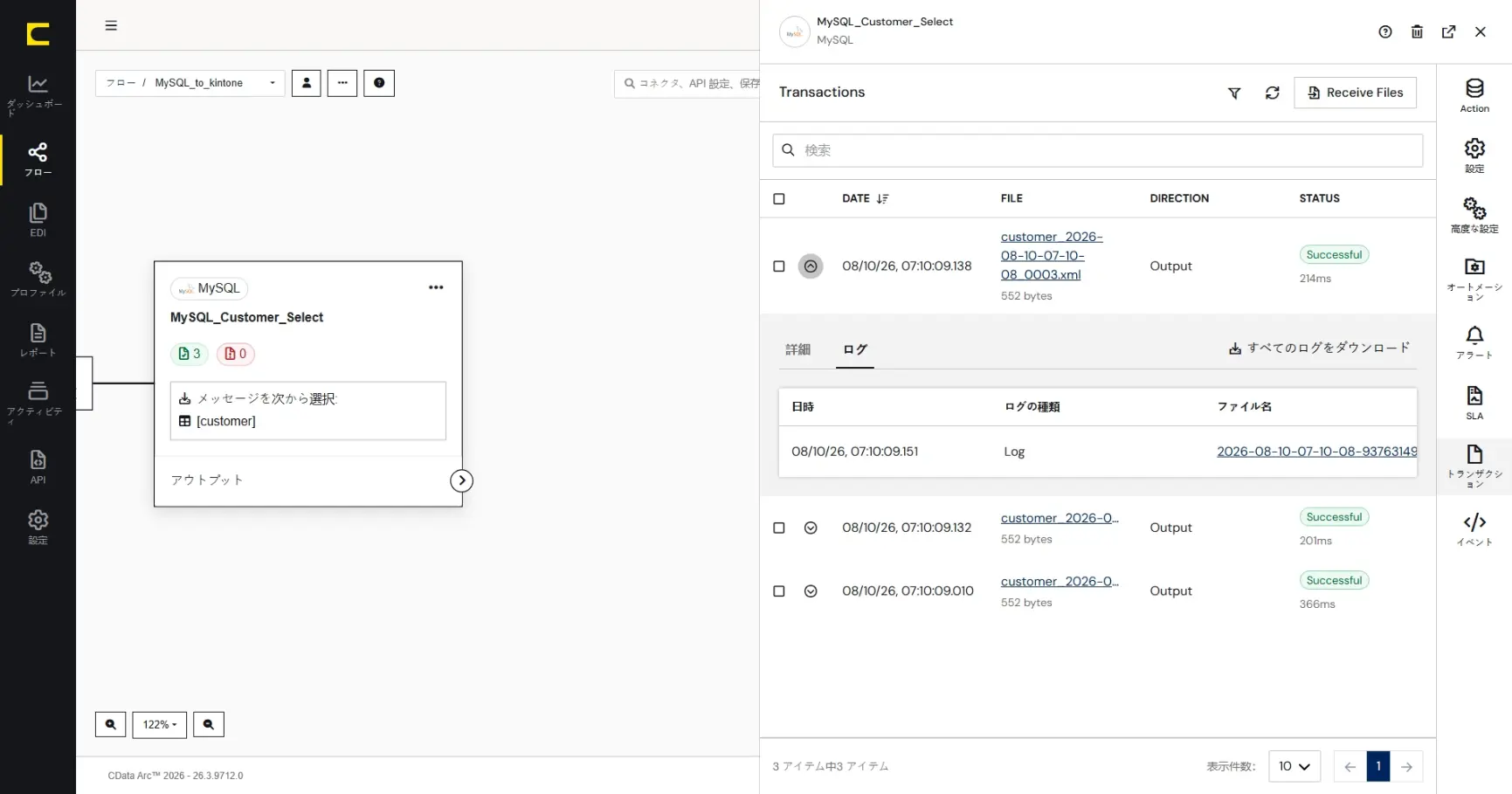Click the Receive Files button
Viewport: 1512px width, 794px height.
coord(1355,93)
